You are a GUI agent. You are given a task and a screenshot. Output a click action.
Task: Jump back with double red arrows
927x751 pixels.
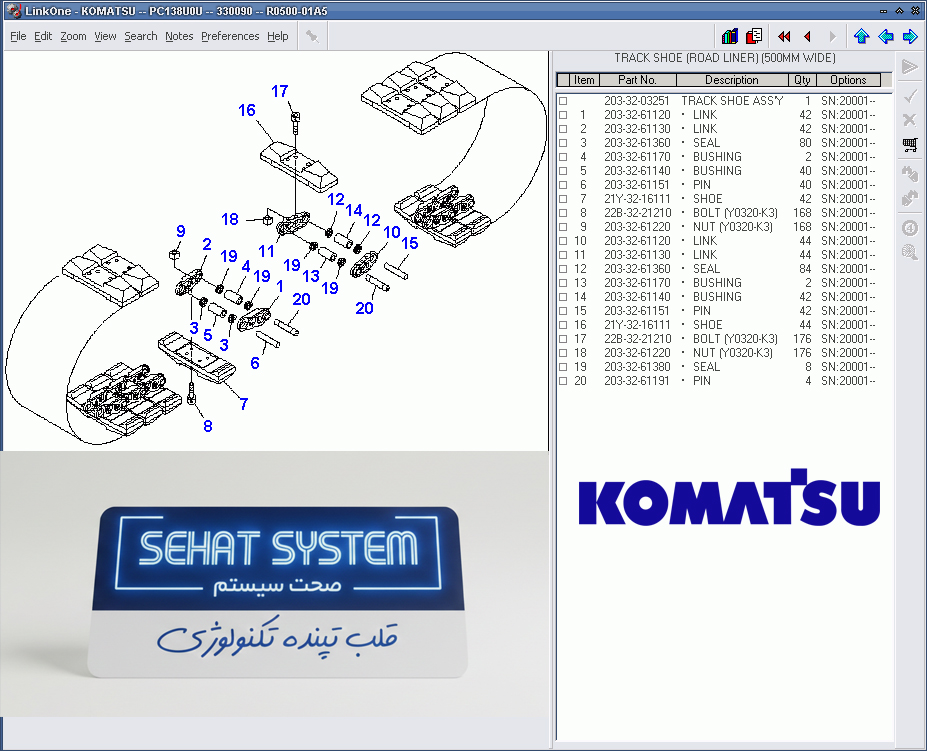pos(784,37)
